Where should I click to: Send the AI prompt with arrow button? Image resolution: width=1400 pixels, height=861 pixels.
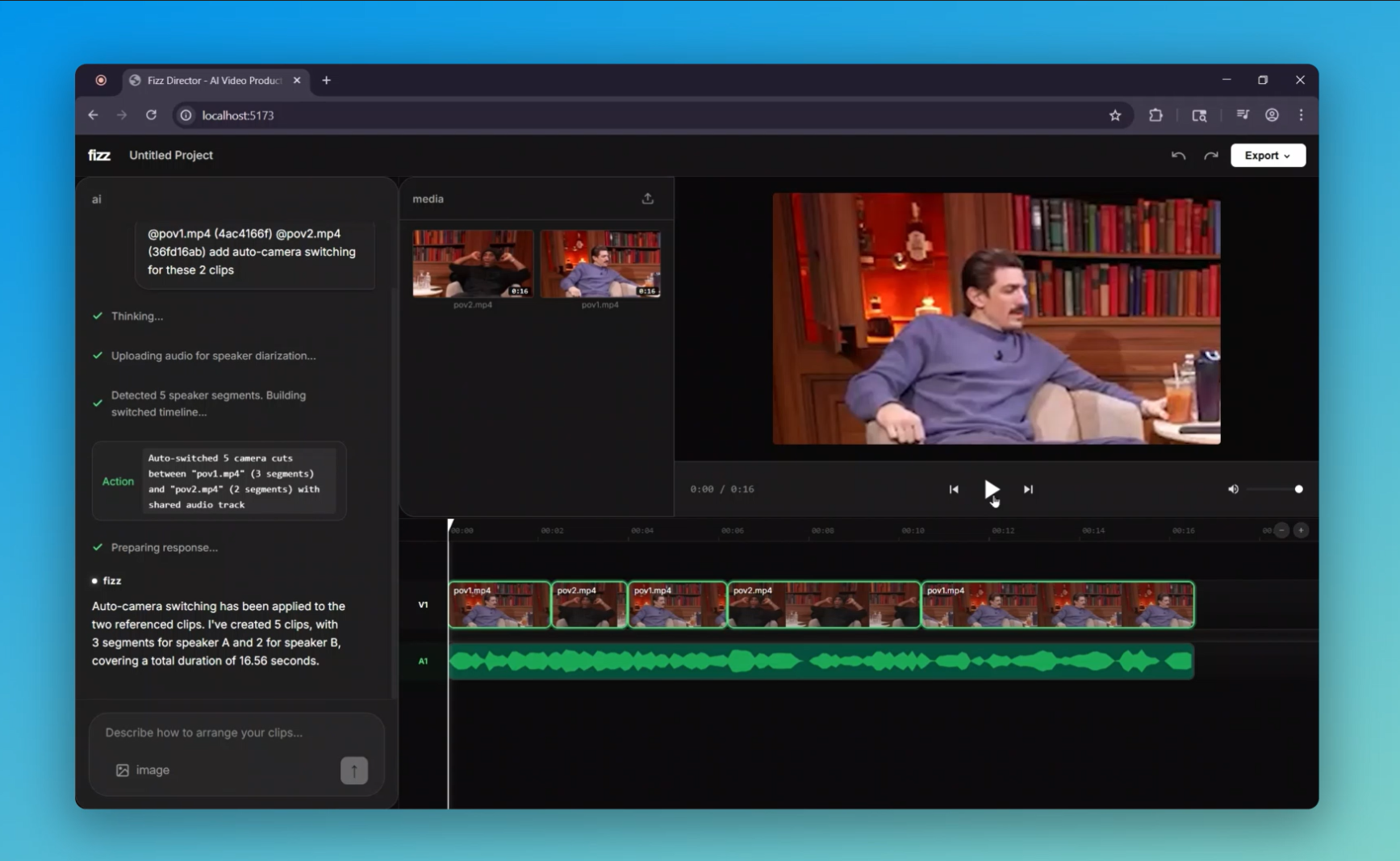point(353,770)
